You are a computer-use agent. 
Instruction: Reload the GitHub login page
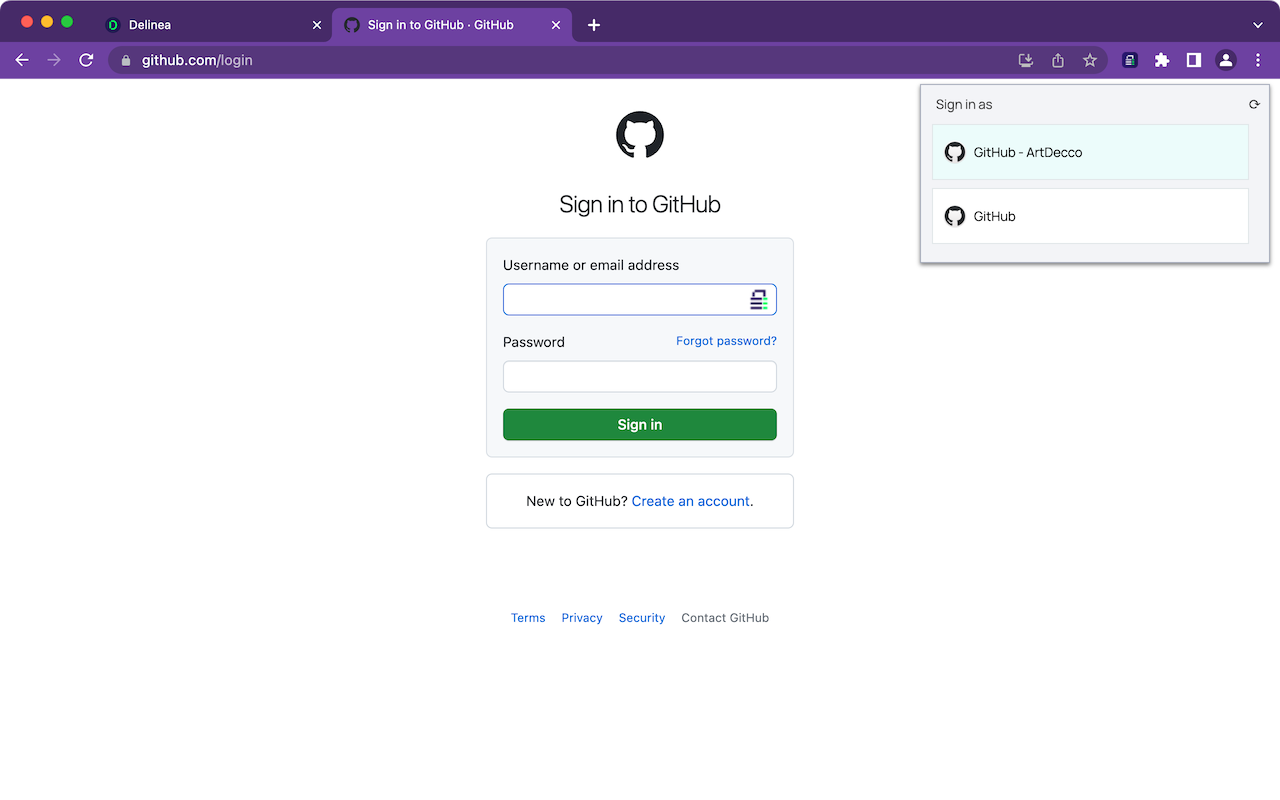(x=86, y=60)
